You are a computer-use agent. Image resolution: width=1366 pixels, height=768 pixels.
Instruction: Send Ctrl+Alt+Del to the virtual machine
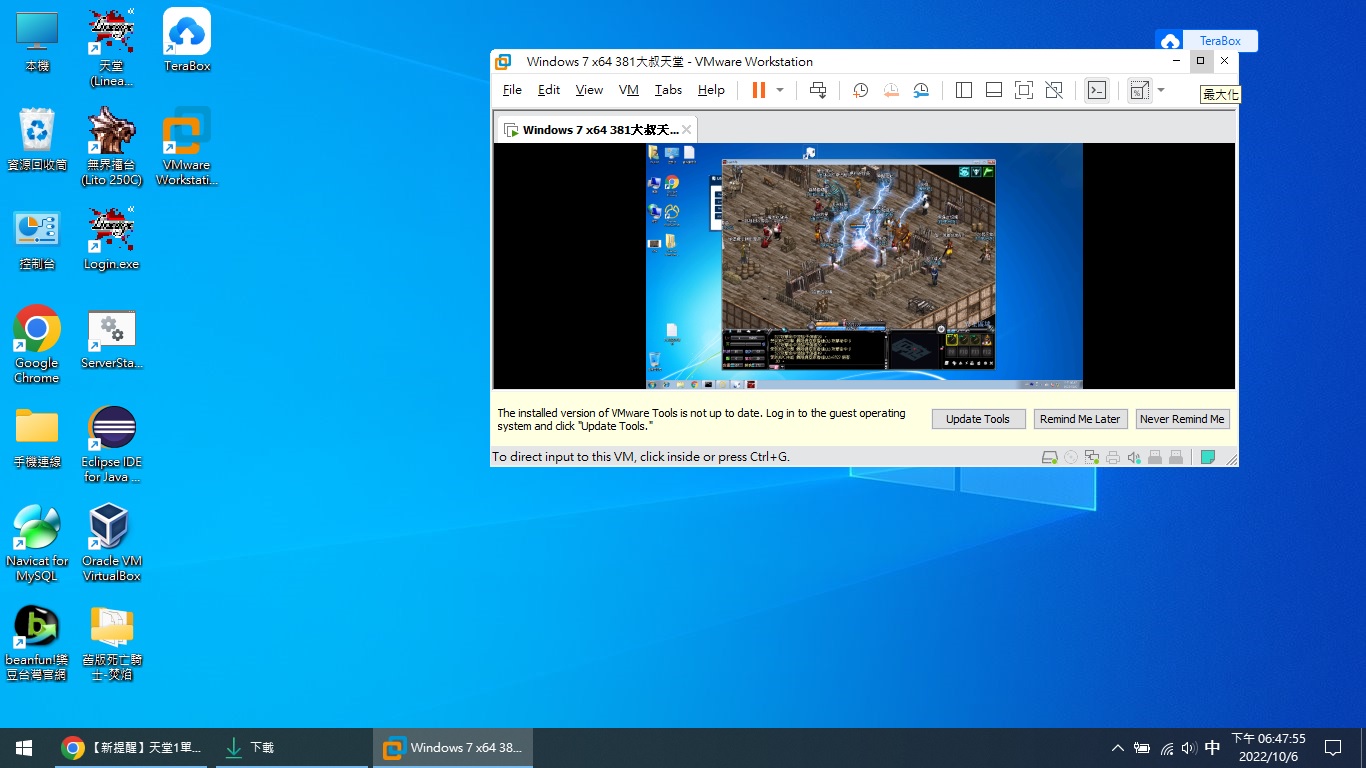pos(818,90)
